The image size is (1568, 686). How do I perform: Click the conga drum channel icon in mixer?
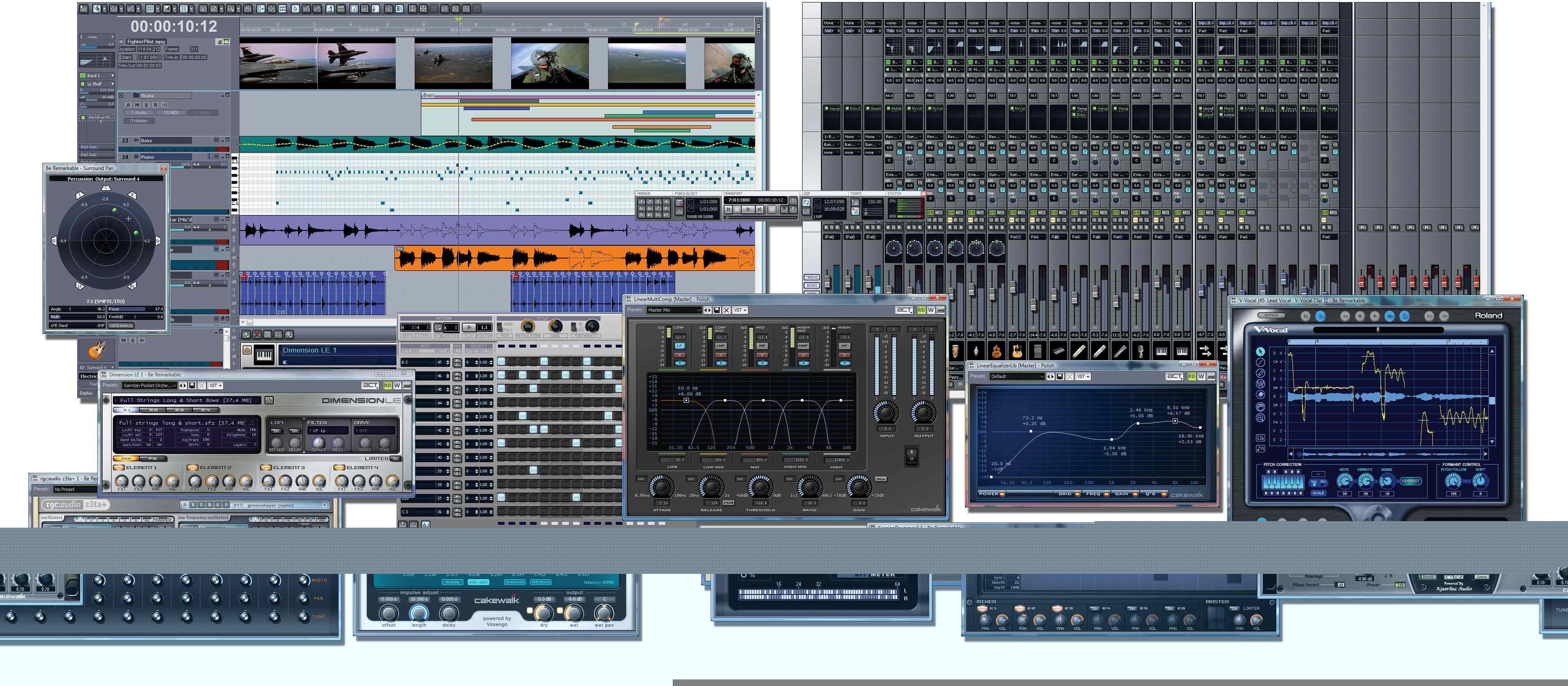tap(955, 350)
